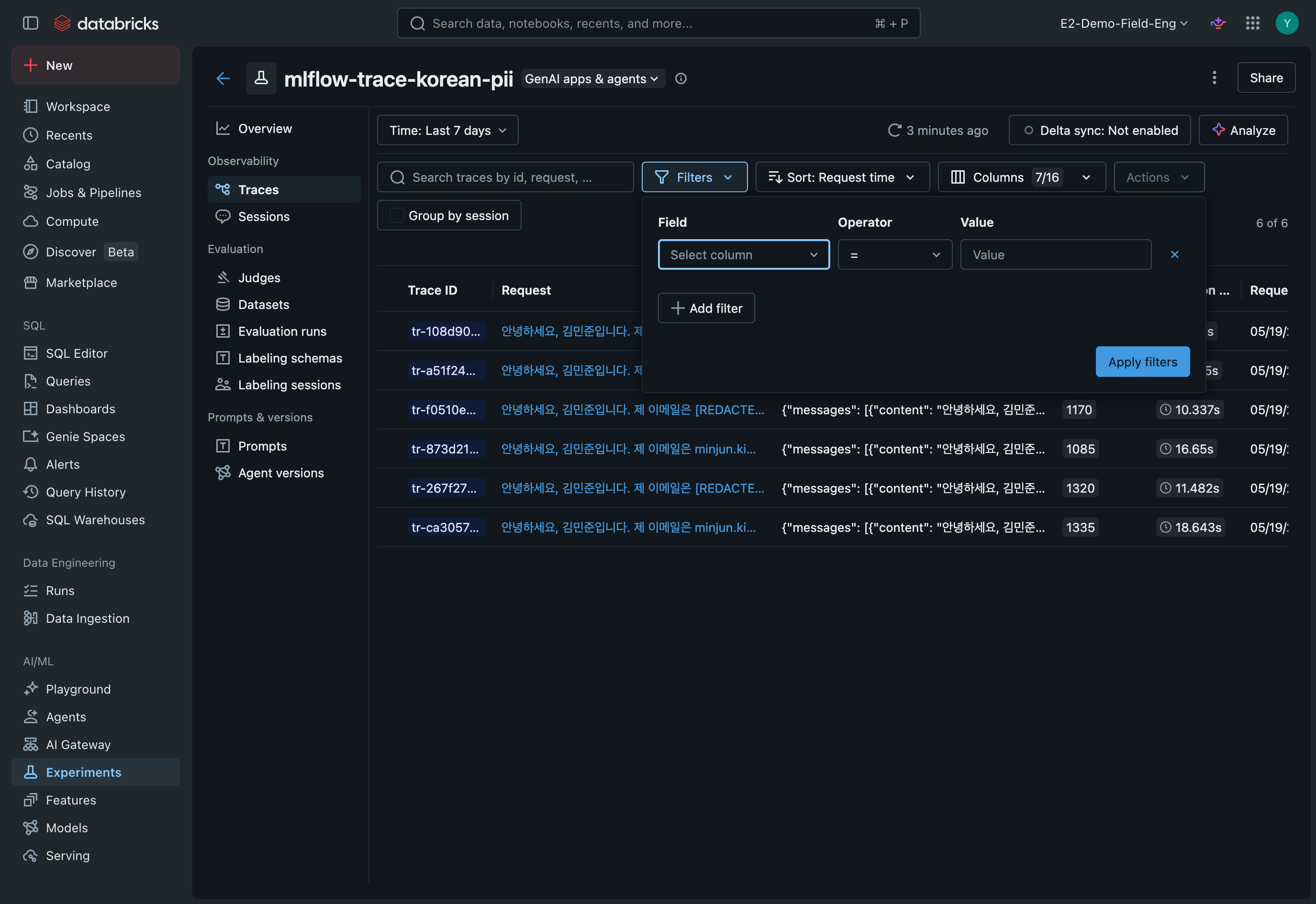
Task: Click Delta sync: Not enabled button
Action: (1100, 130)
